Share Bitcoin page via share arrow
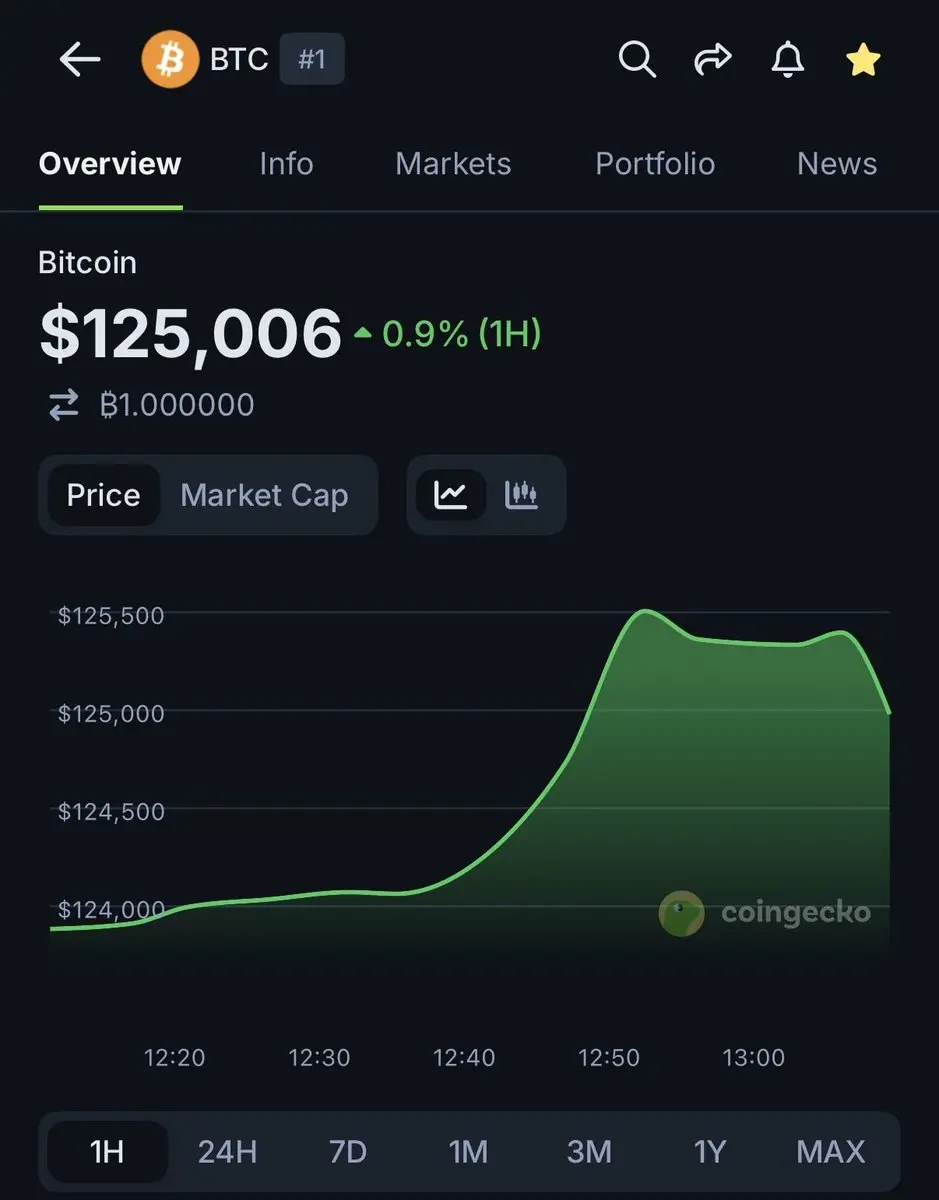 coord(712,60)
